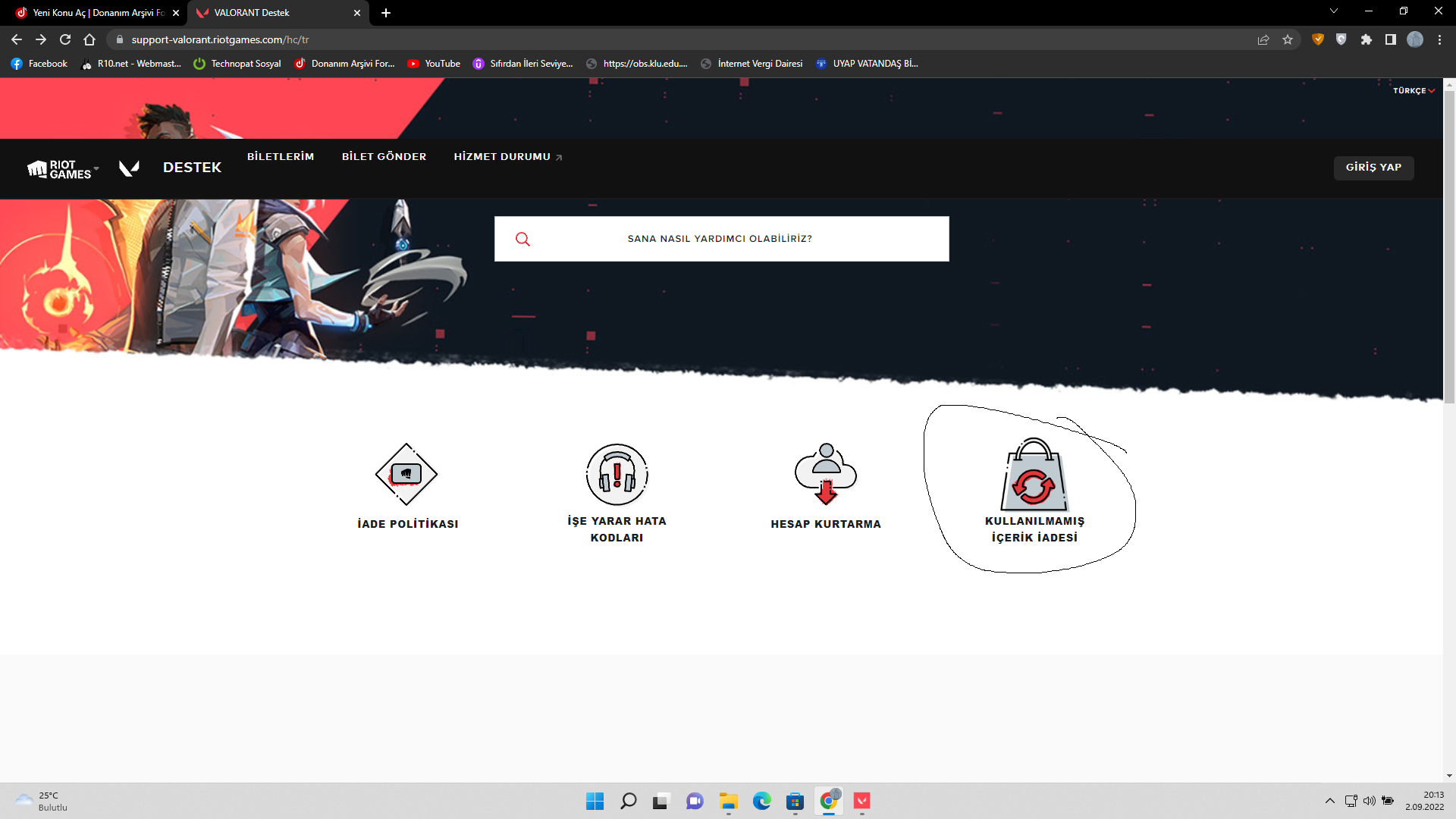Click the Giriş Yap button
Viewport: 1456px width, 819px height.
coord(1373,168)
